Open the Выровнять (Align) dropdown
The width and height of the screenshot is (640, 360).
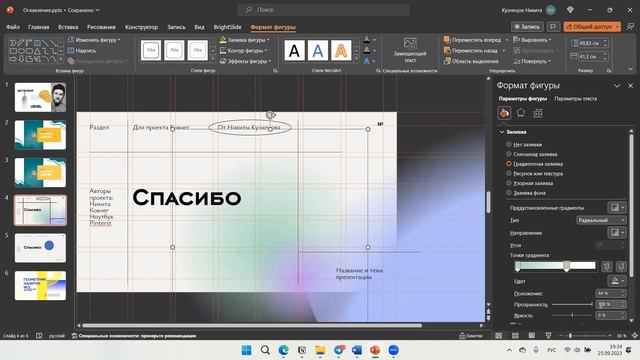point(532,40)
